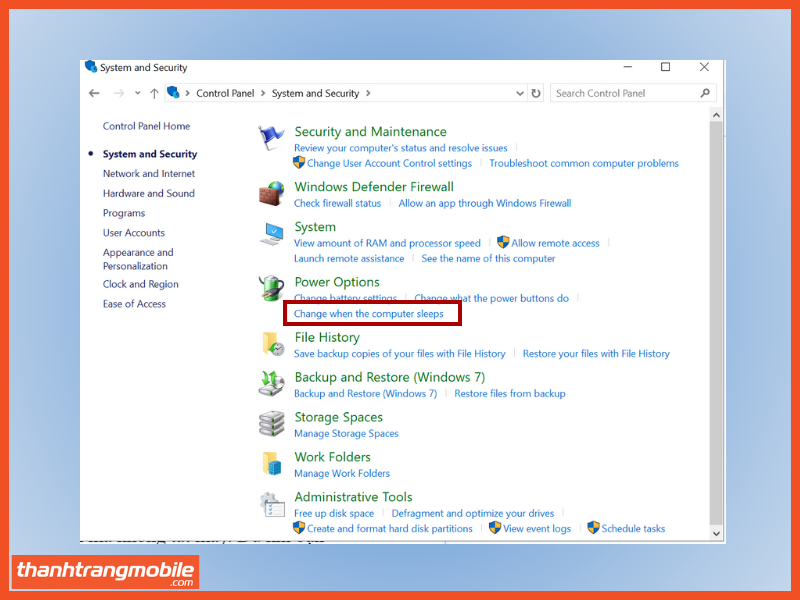
Task: Open Power Options battery icon
Action: pyautogui.click(x=271, y=288)
